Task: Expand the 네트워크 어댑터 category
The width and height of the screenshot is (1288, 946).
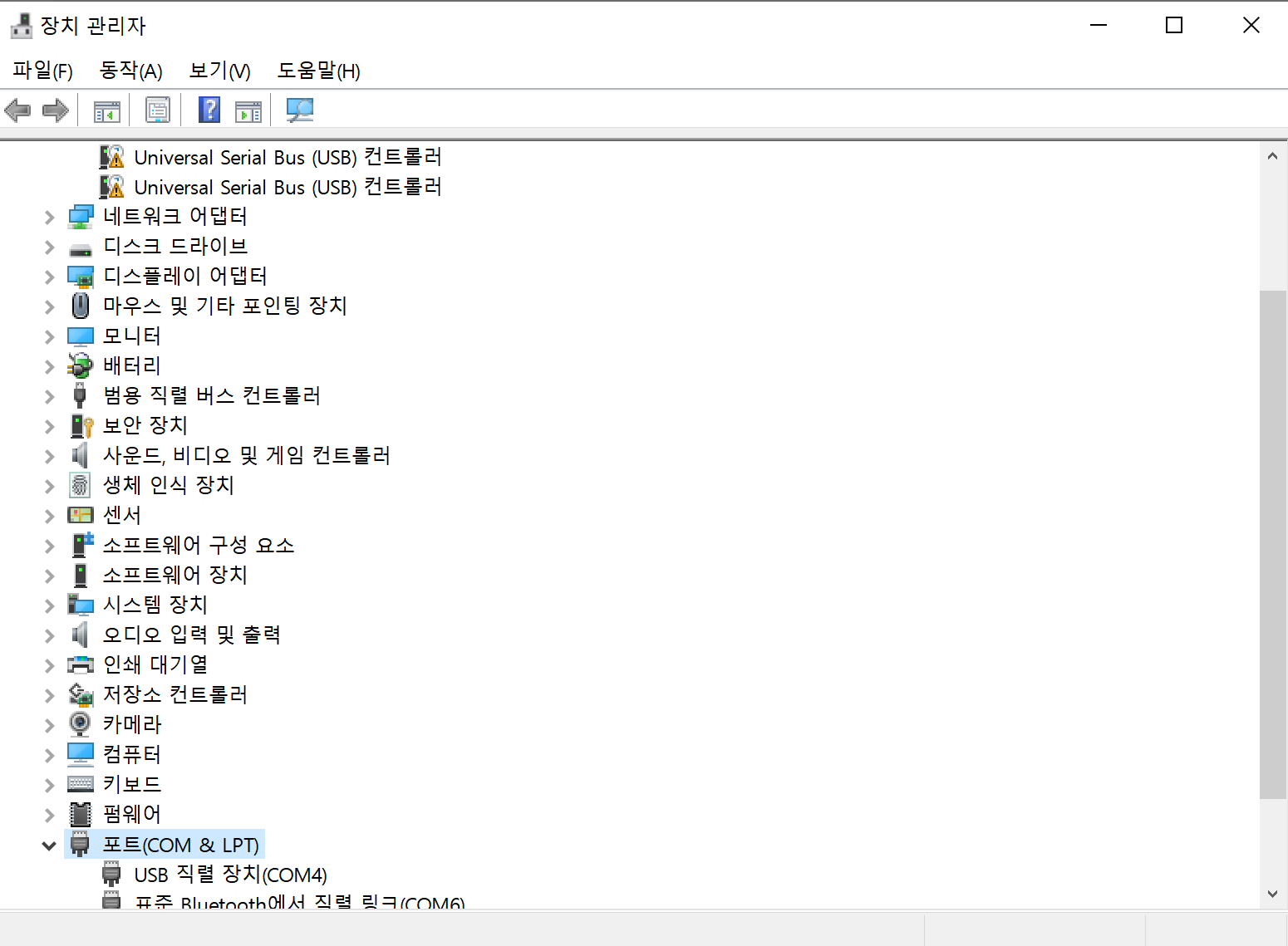Action: pyautogui.click(x=49, y=218)
